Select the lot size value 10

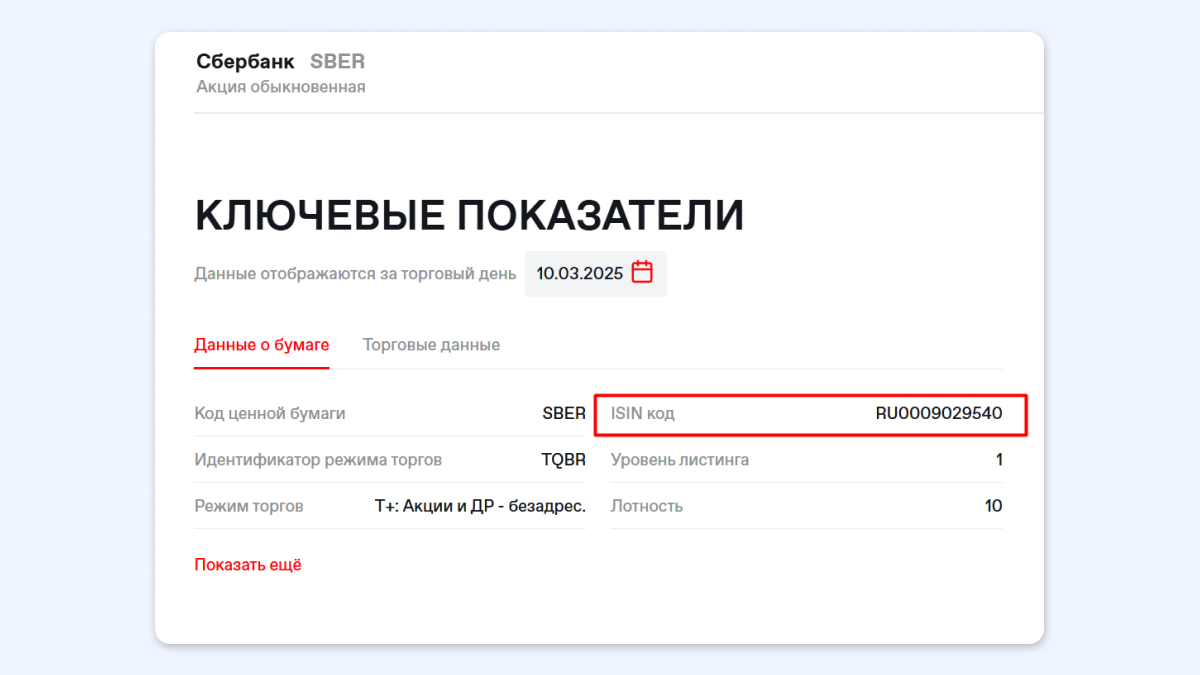(x=993, y=506)
